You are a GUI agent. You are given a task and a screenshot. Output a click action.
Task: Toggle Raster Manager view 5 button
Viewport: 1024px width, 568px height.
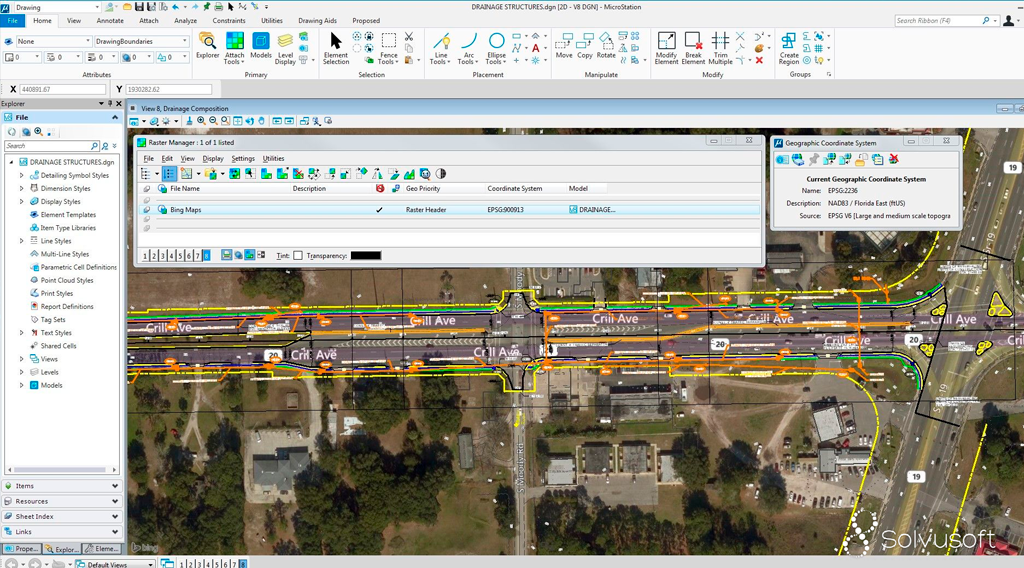click(x=180, y=255)
